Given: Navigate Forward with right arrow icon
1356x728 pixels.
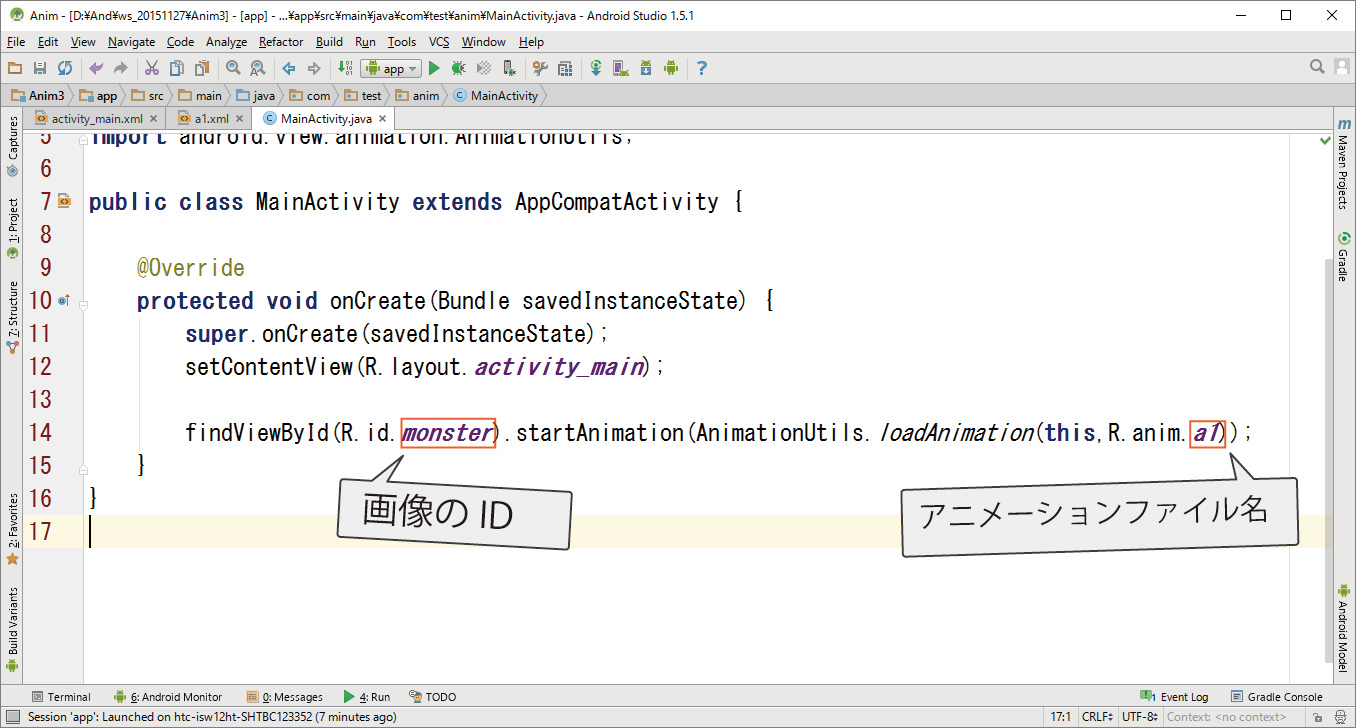Looking at the screenshot, I should 314,68.
